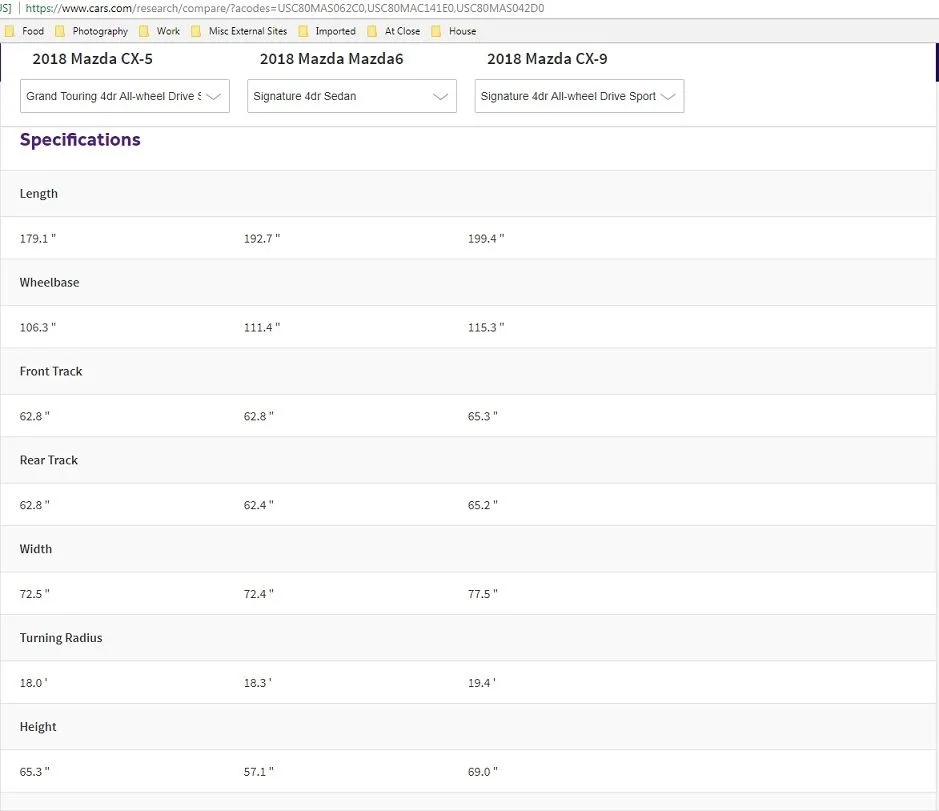Screen dimensions: 939x811
Task: Click the Specifications section heading
Action: (80, 140)
